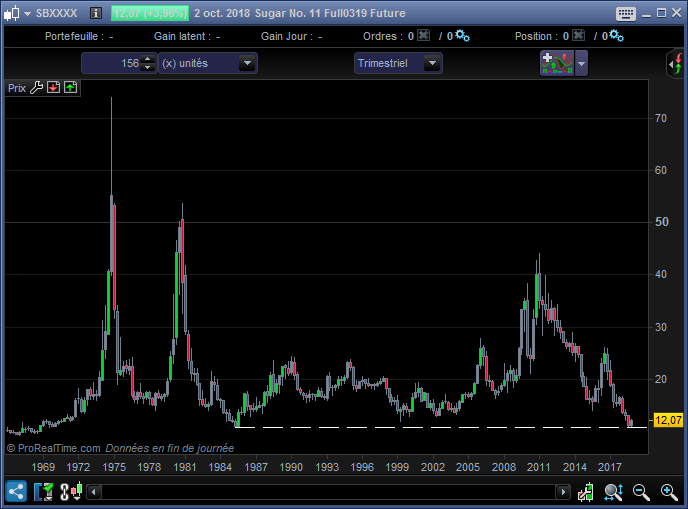688x509 pixels.
Task: Cancel orders using the X next to Ordres
Action: pyautogui.click(x=423, y=36)
